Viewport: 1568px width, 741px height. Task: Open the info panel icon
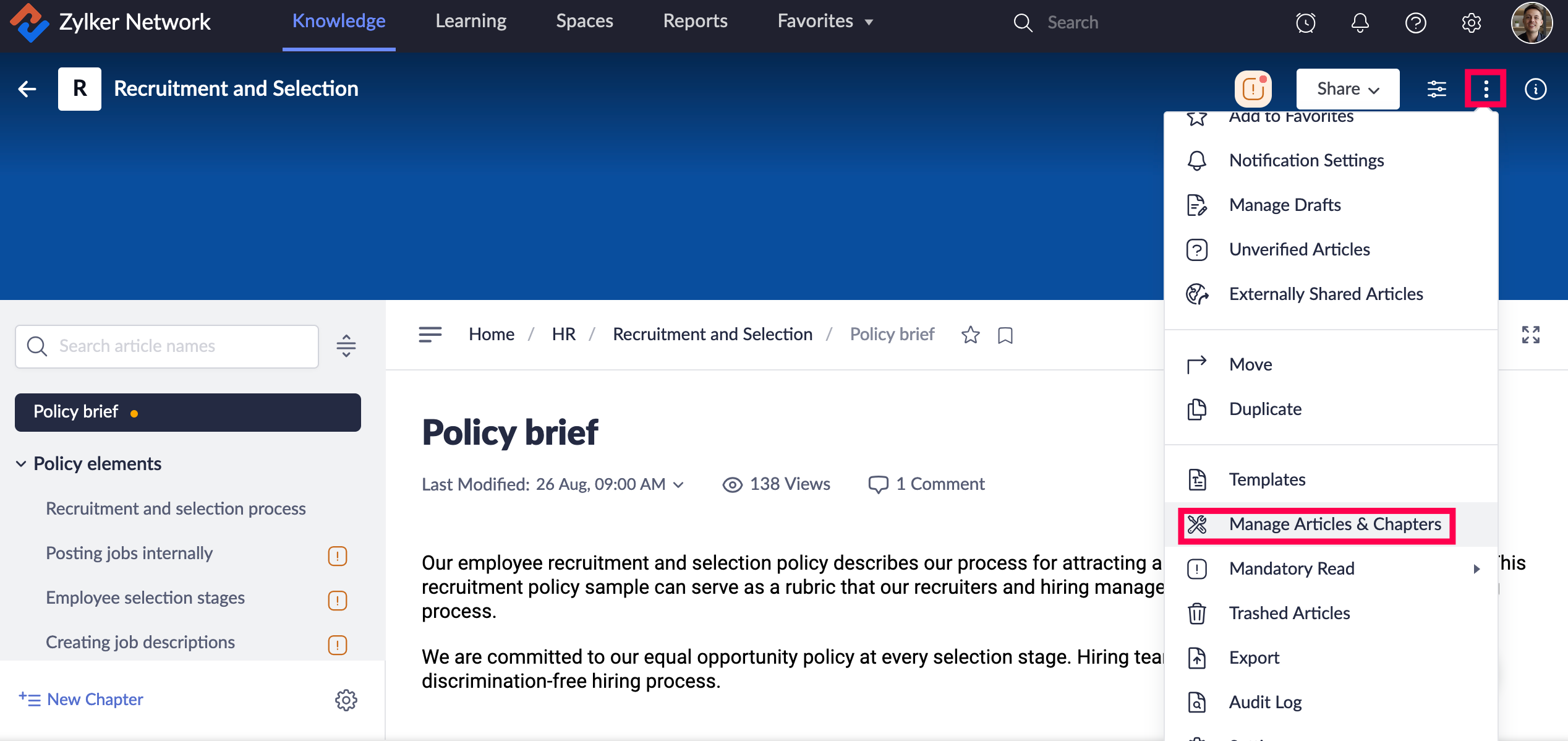pyautogui.click(x=1535, y=89)
